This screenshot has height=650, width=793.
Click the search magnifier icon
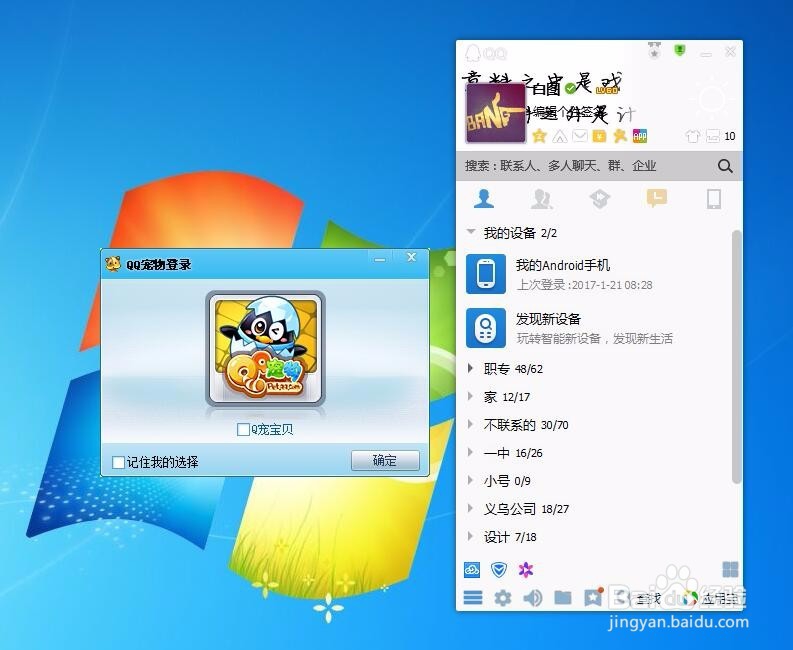point(725,166)
